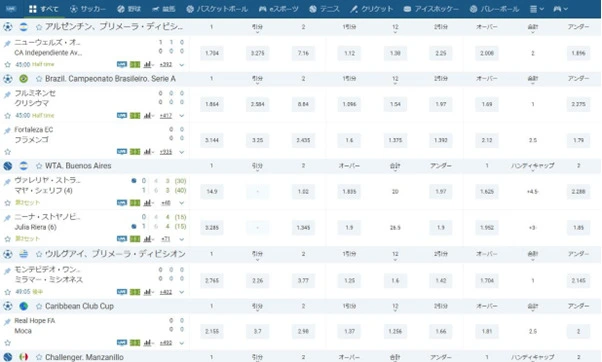Open the green court tracker for ヴァレリヤ・ストラ match
This screenshot has width=602, height=362.
pos(135,203)
